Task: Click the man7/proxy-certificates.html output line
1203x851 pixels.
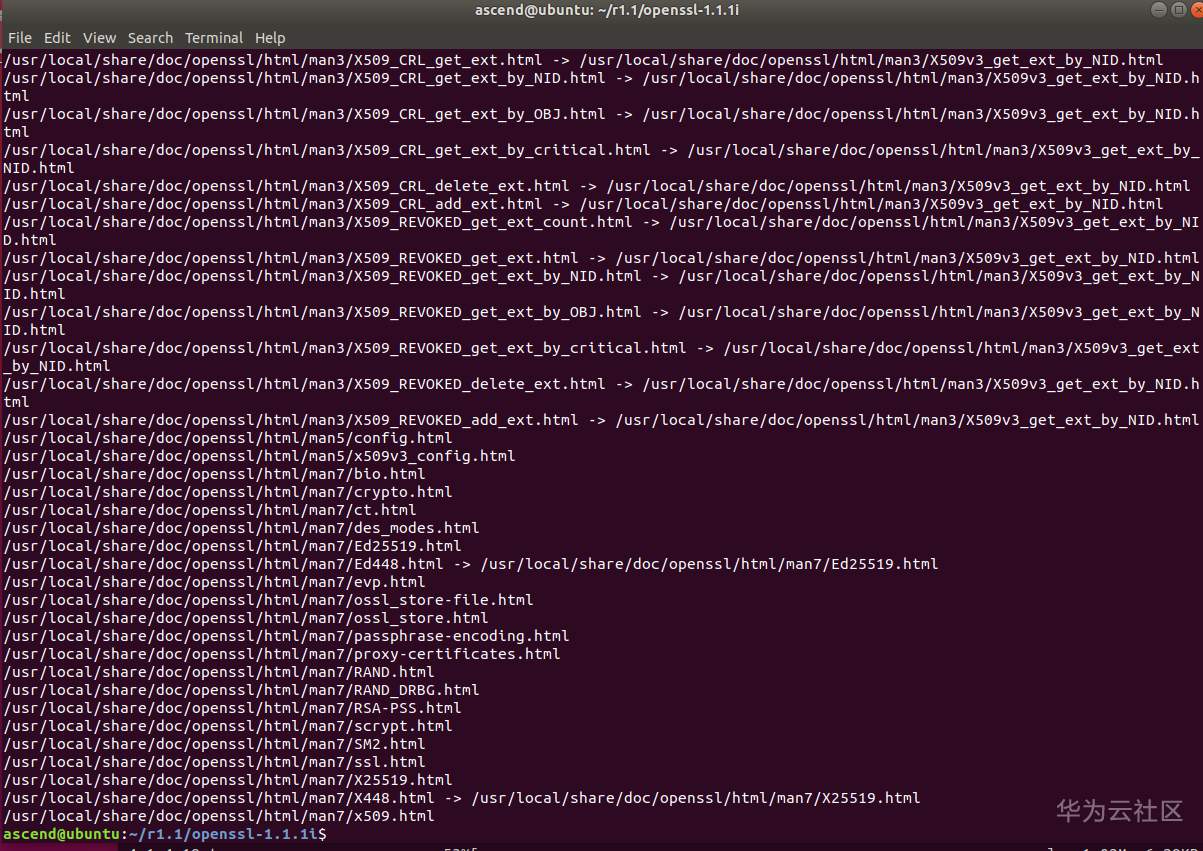Action: [x=281, y=654]
